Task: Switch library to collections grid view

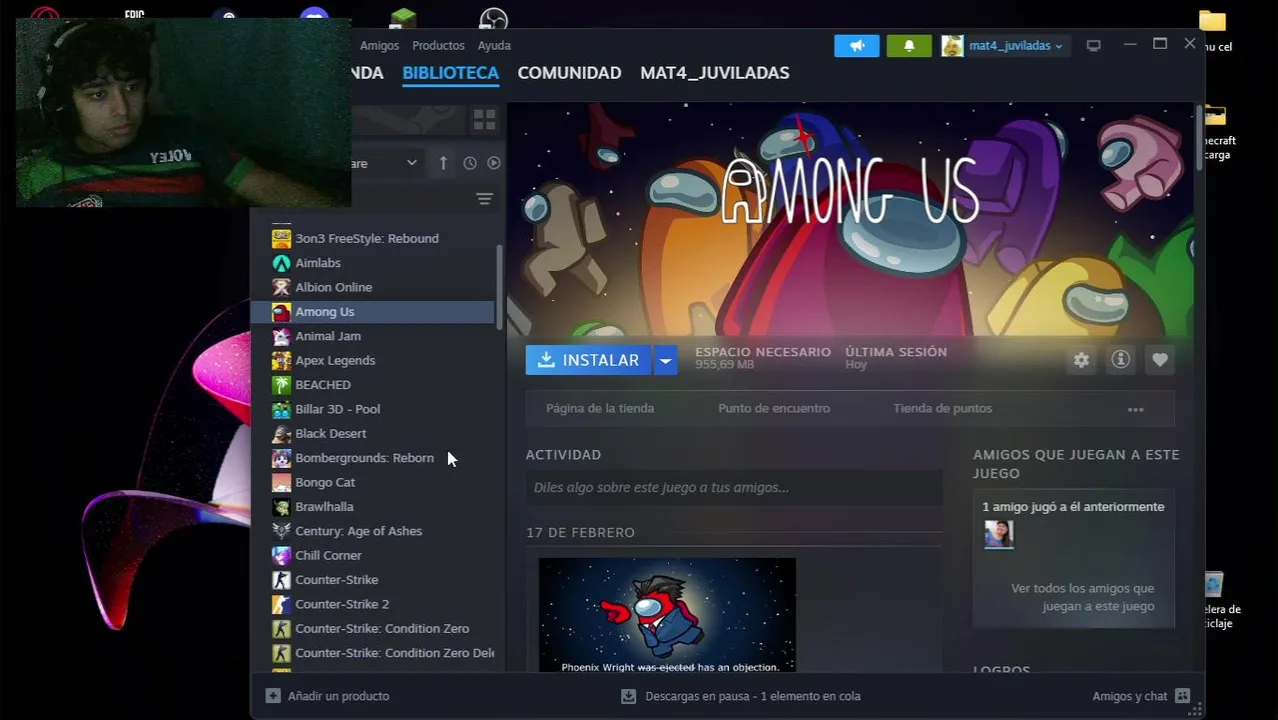Action: [485, 120]
